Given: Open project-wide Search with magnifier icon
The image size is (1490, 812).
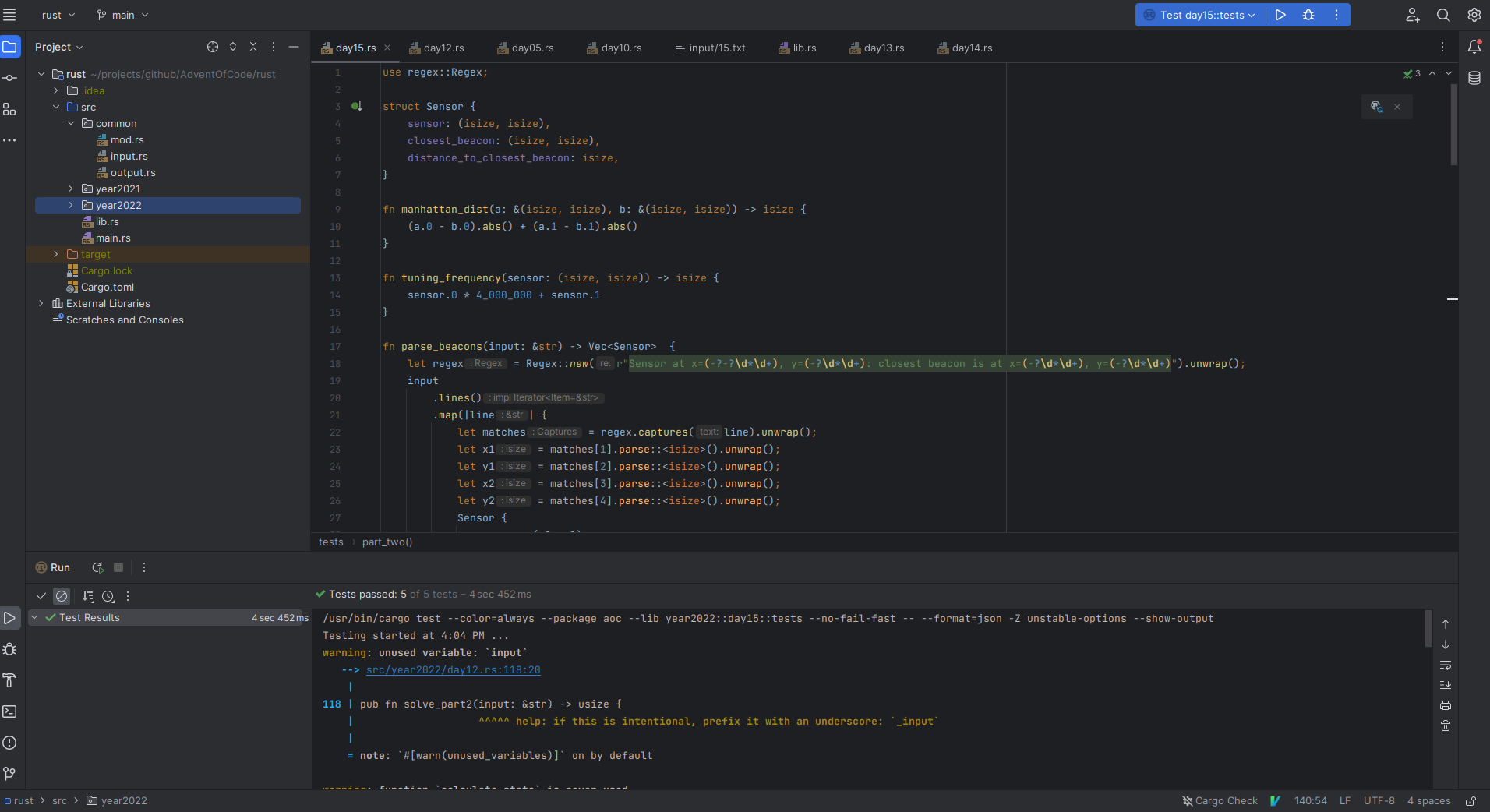Looking at the screenshot, I should (1443, 15).
